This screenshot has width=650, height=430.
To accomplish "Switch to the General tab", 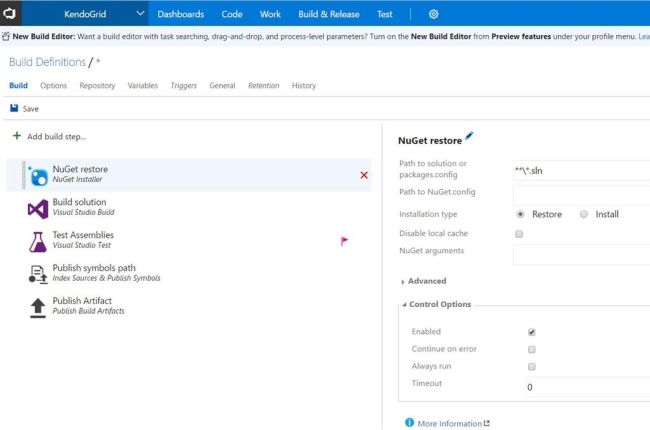I will (222, 85).
